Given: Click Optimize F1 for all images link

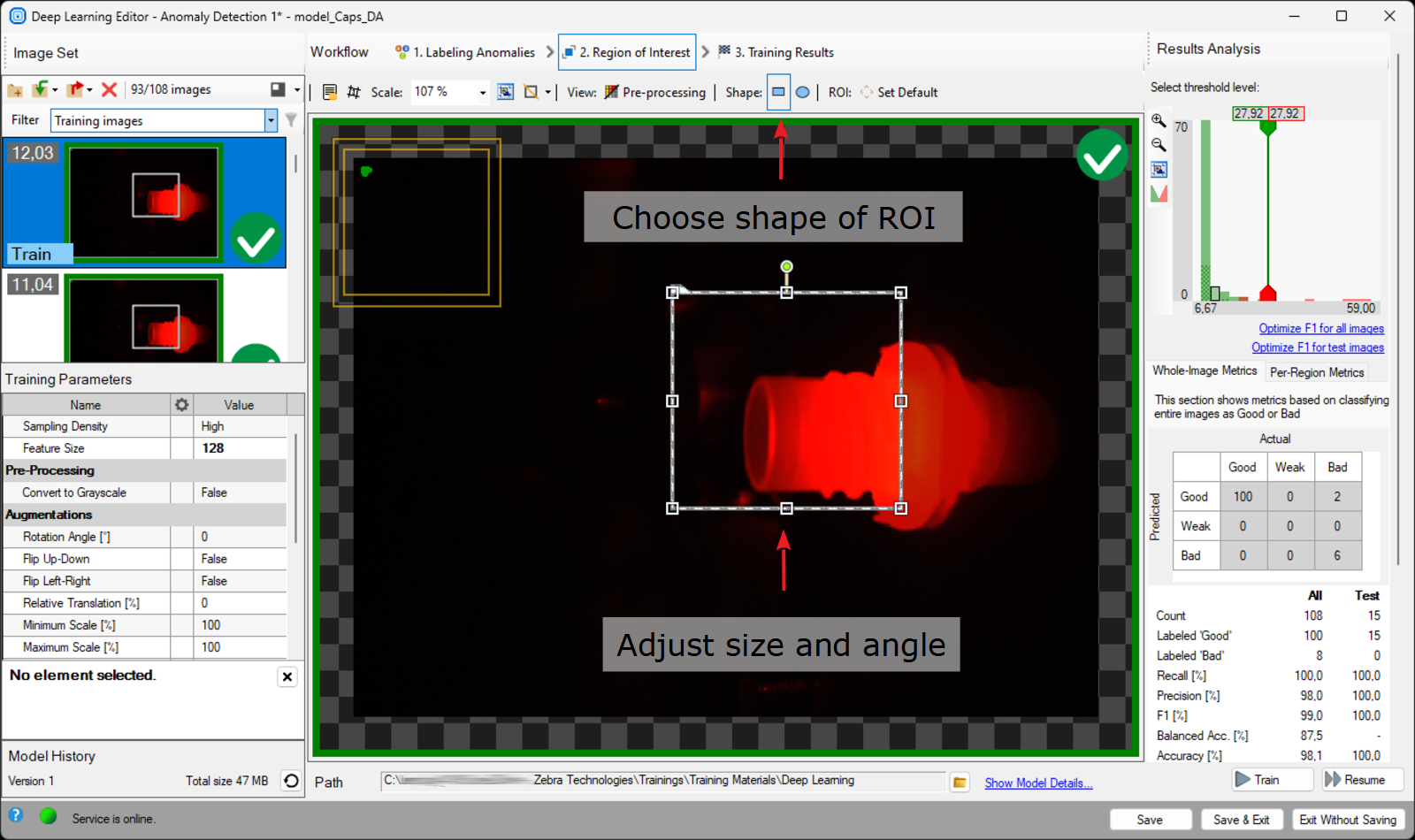Looking at the screenshot, I should (x=1320, y=328).
